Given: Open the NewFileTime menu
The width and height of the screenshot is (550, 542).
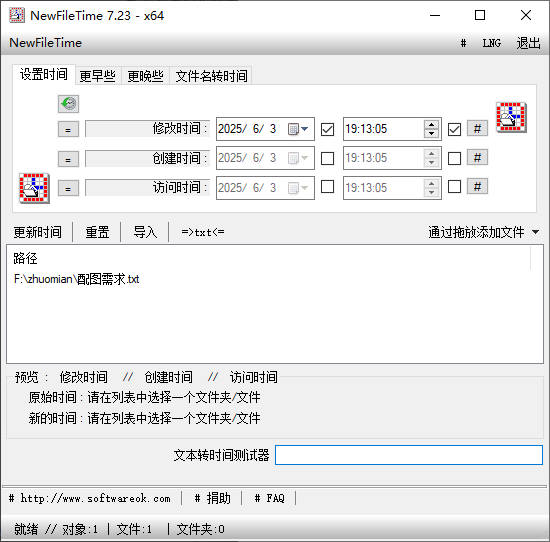Looking at the screenshot, I should coord(45,43).
